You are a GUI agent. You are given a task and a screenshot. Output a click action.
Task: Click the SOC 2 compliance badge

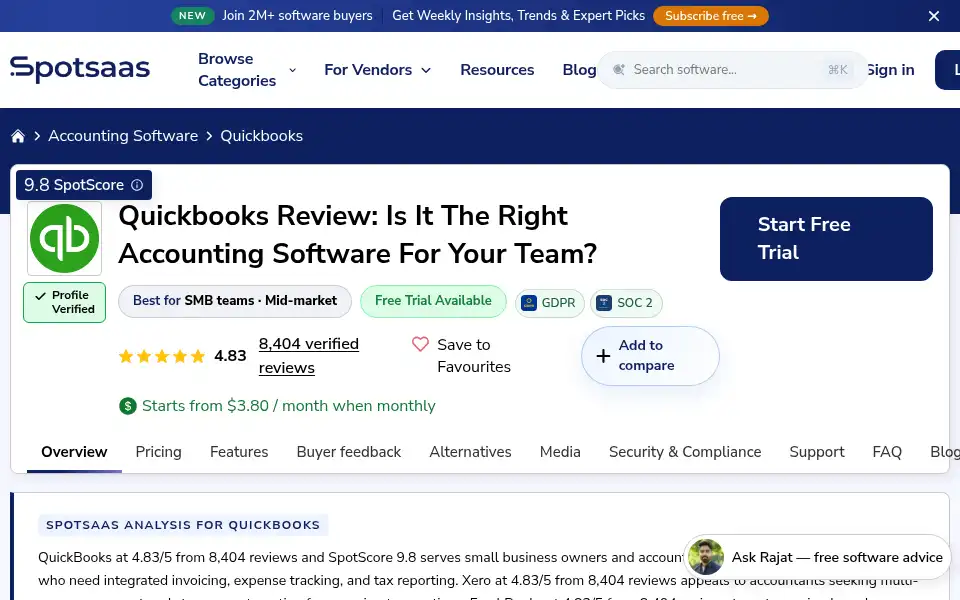[x=626, y=303]
